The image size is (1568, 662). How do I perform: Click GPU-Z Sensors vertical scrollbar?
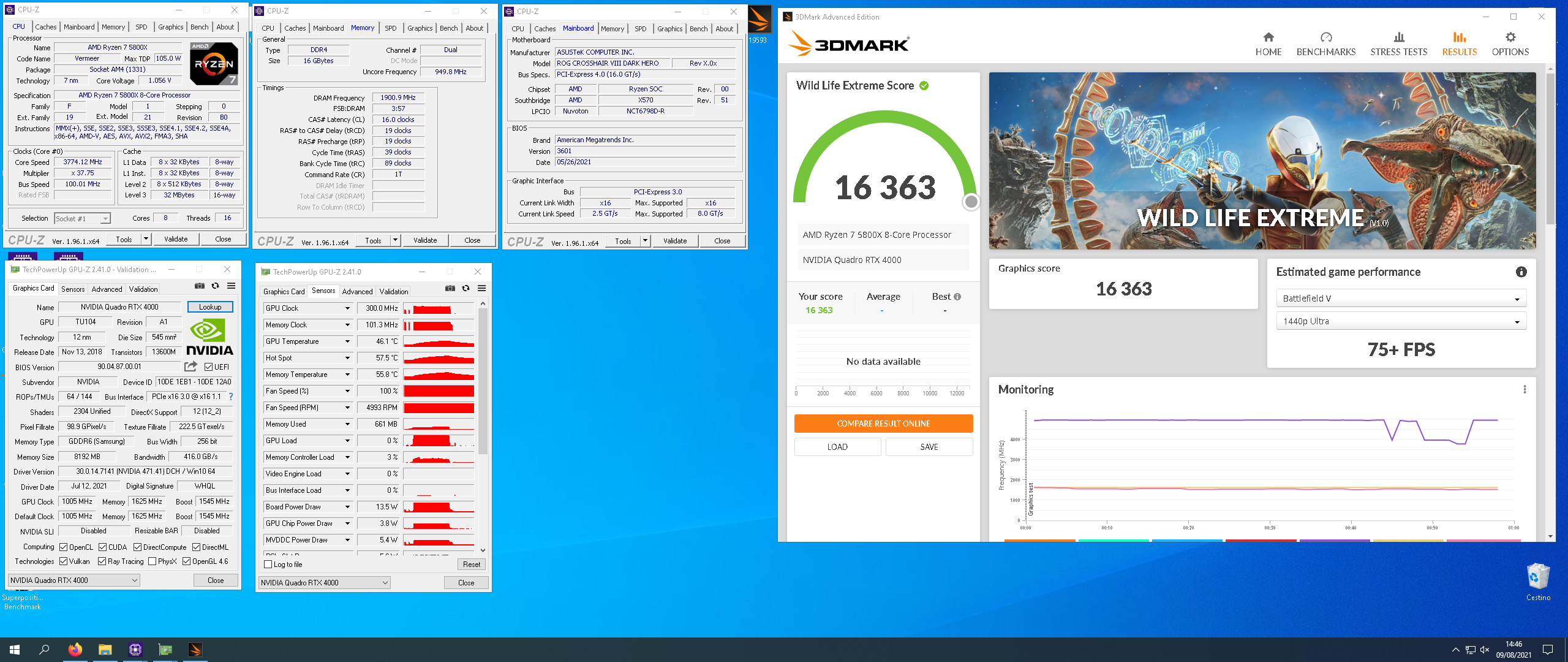tap(483, 381)
